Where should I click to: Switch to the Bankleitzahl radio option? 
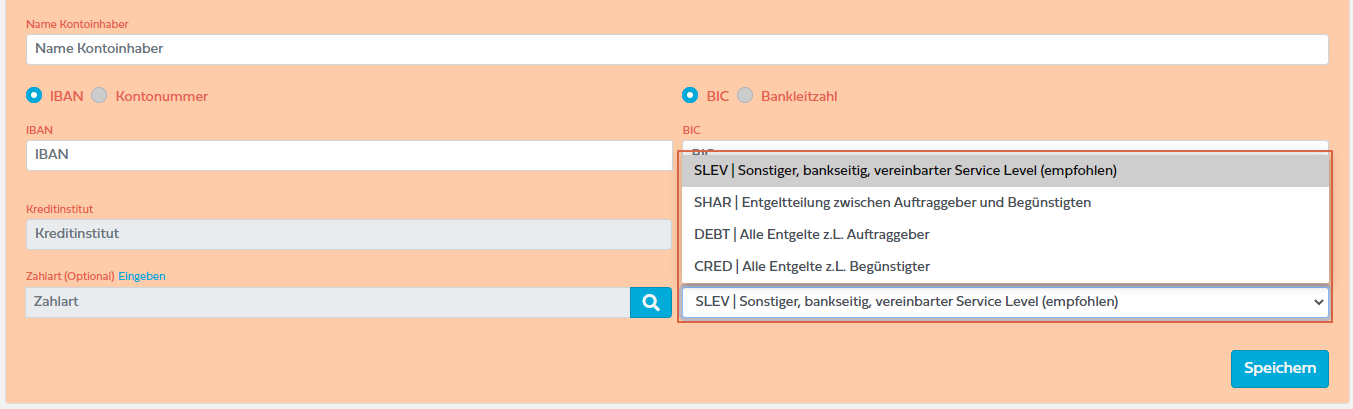[745, 96]
